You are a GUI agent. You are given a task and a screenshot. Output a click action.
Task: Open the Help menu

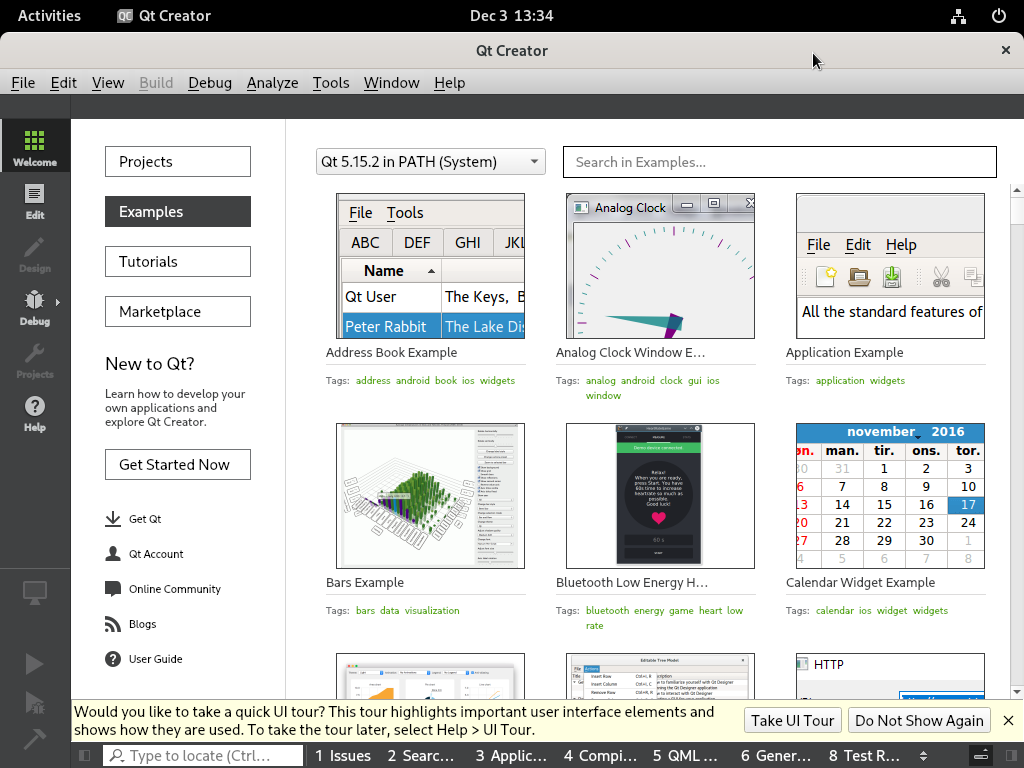449,83
